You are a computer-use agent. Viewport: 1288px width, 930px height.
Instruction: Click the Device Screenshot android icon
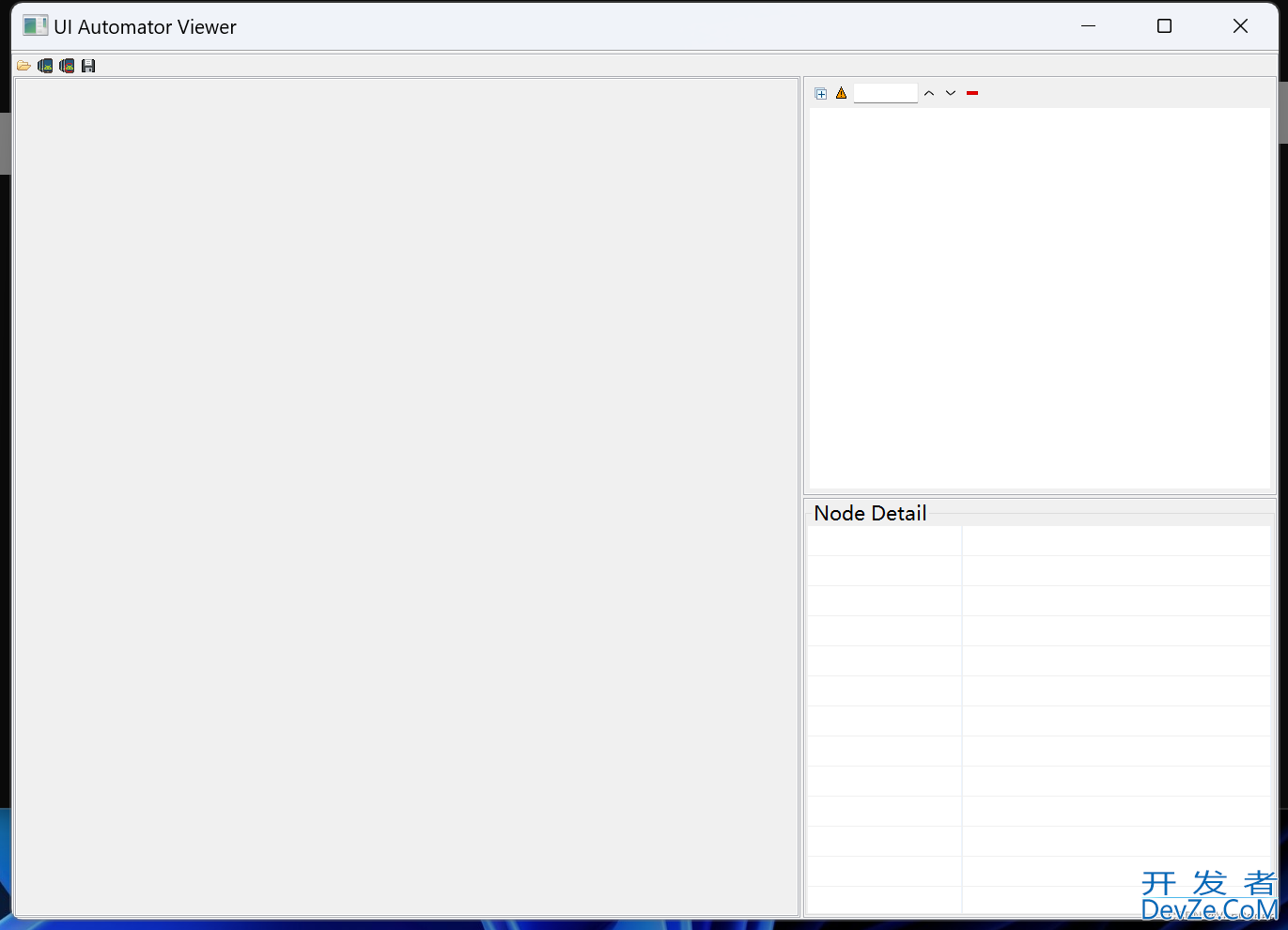click(x=45, y=66)
